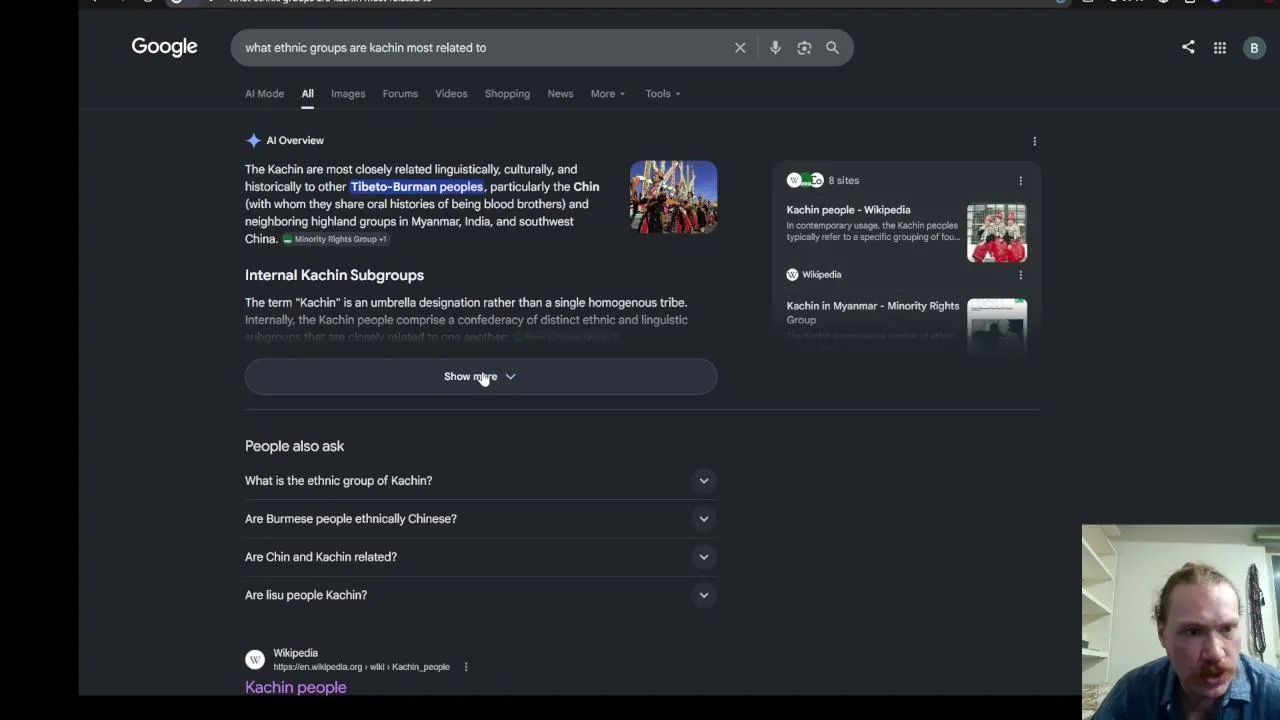The height and width of the screenshot is (720, 1280).
Task: Open the More dropdown in search tabs
Action: click(607, 94)
